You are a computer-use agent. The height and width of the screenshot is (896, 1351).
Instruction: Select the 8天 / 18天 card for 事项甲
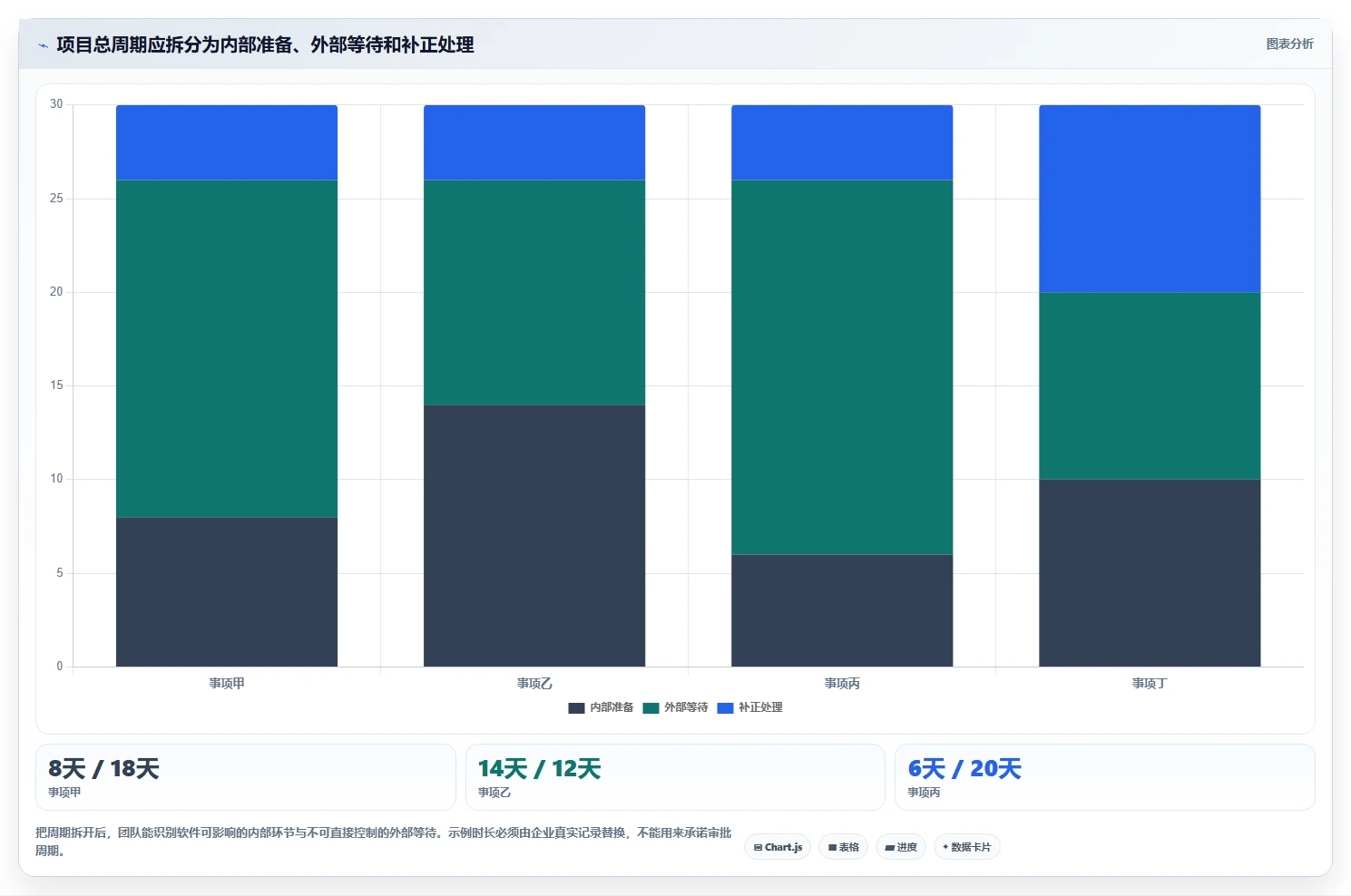(245, 777)
